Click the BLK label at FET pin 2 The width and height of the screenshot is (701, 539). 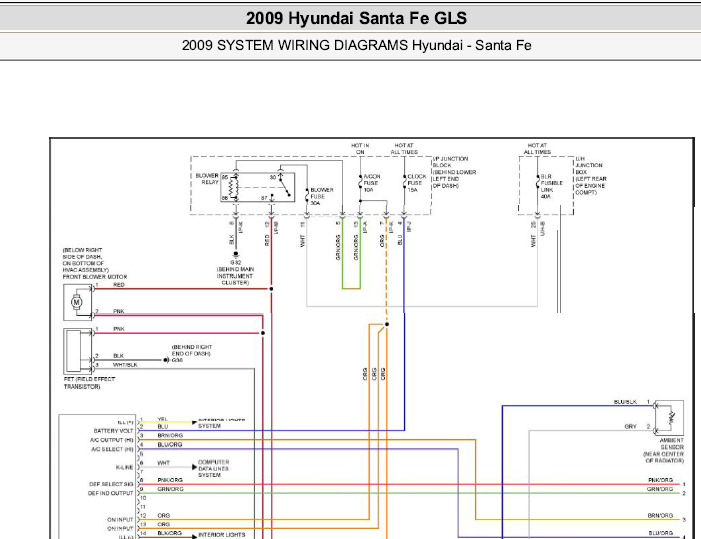click(118, 356)
